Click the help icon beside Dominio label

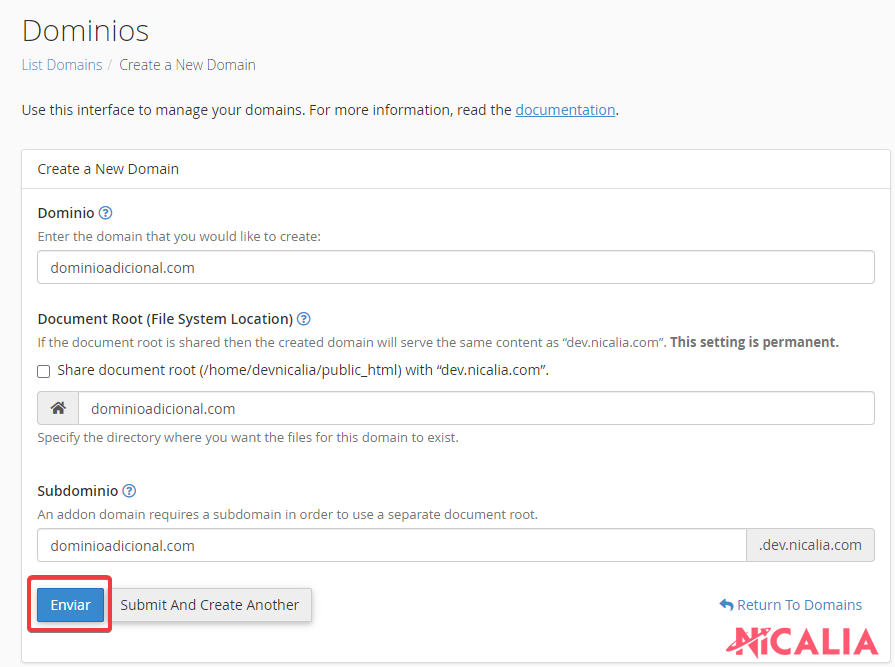pyautogui.click(x=106, y=213)
